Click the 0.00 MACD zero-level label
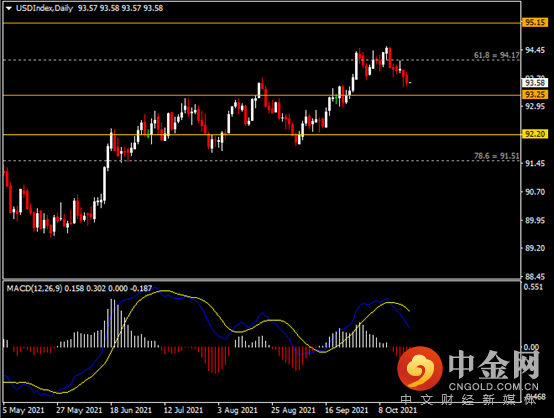This screenshot has width=554, height=418. 531,347
